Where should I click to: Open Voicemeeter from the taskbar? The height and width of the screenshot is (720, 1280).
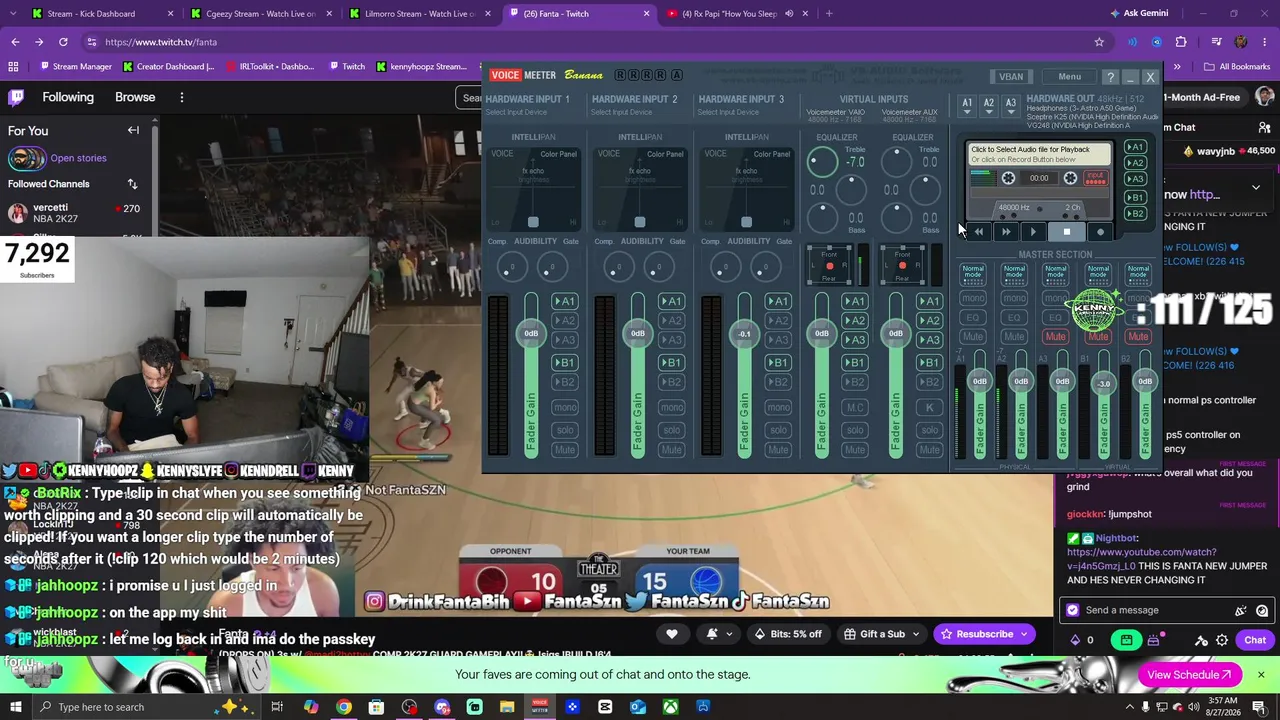click(540, 707)
